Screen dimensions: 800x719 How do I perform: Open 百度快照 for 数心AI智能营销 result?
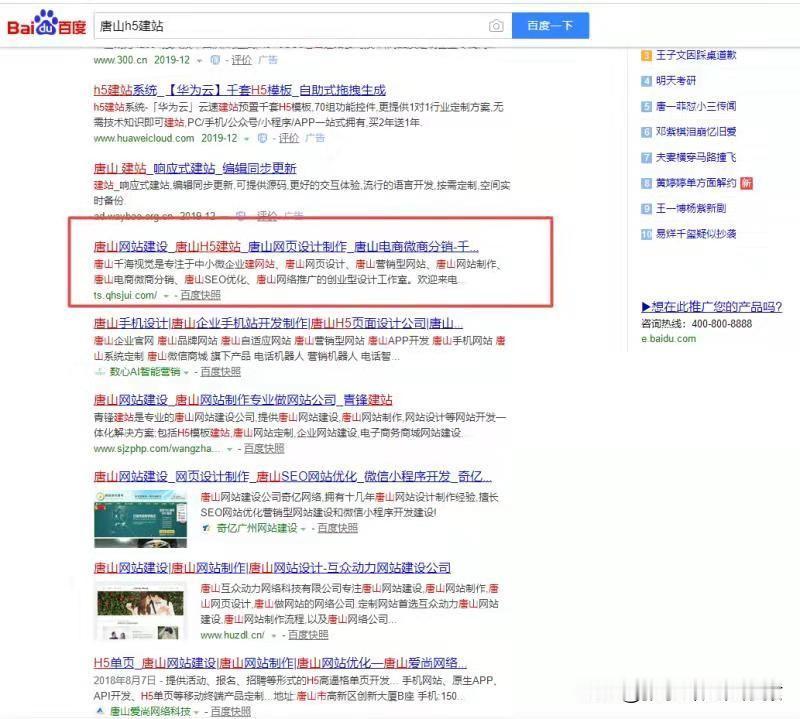(x=220, y=371)
